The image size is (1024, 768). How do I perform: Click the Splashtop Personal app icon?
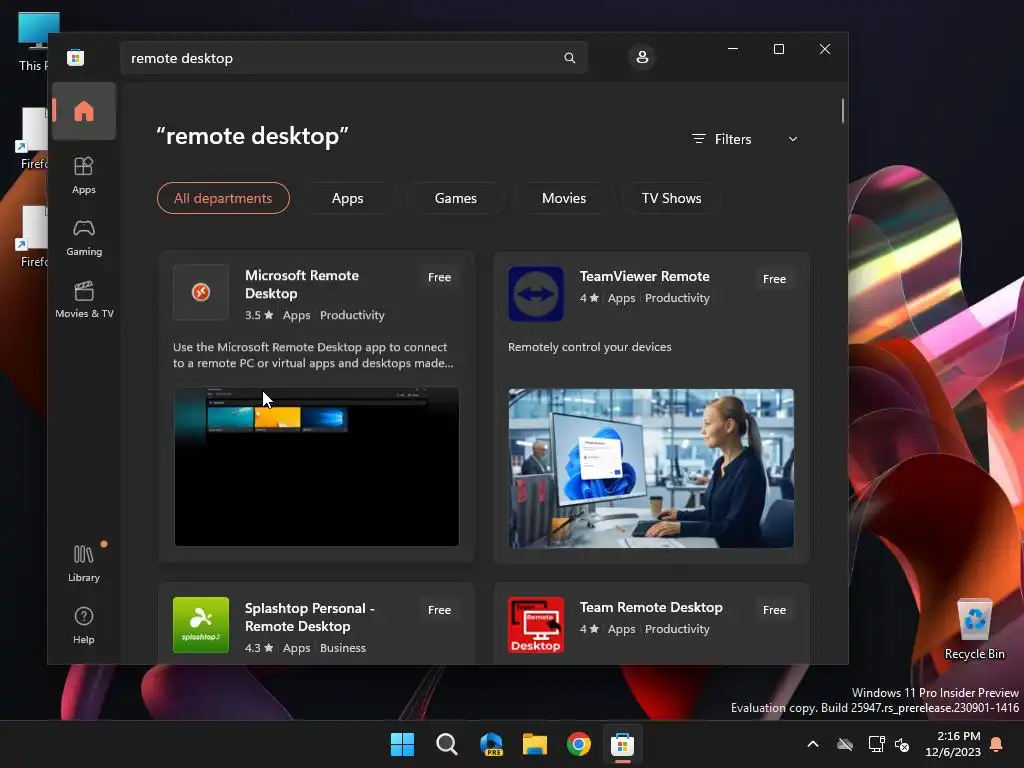pos(201,625)
